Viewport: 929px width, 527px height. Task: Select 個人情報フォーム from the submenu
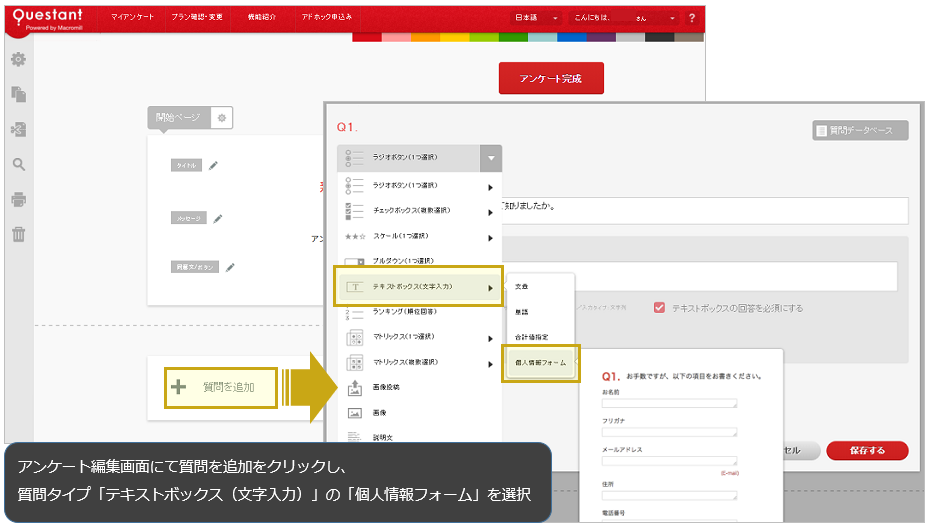coord(540,363)
